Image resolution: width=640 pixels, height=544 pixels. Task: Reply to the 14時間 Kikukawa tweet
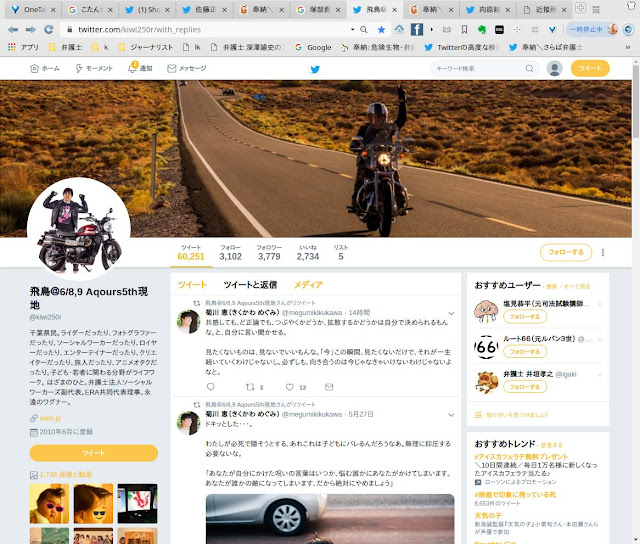(x=211, y=387)
